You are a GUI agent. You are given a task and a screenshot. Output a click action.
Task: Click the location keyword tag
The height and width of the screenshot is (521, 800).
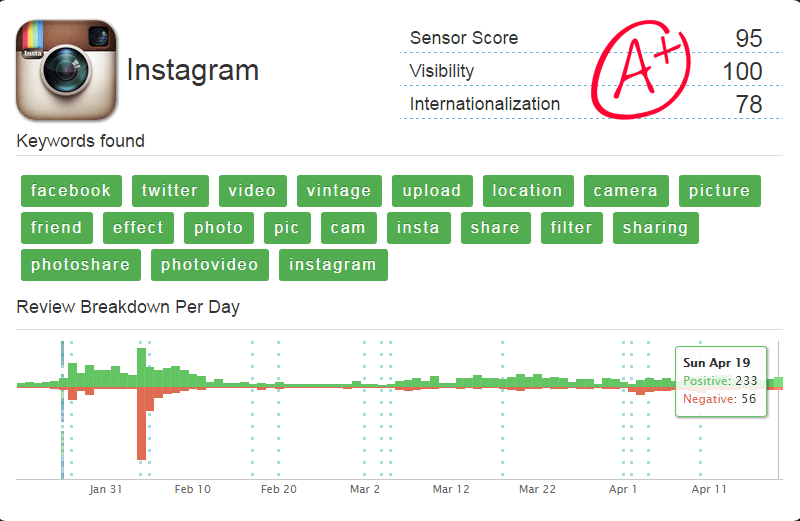click(528, 191)
